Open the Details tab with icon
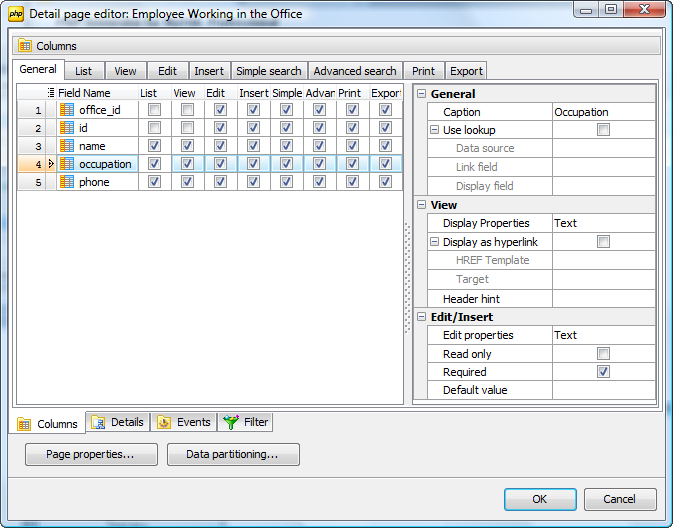The height and width of the screenshot is (528, 673). click(98, 422)
